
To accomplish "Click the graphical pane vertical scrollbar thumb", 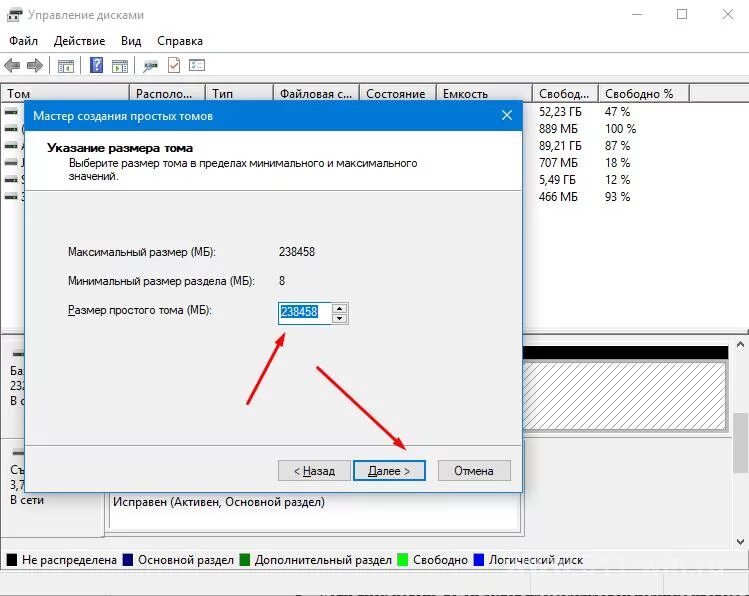I will point(740,443).
